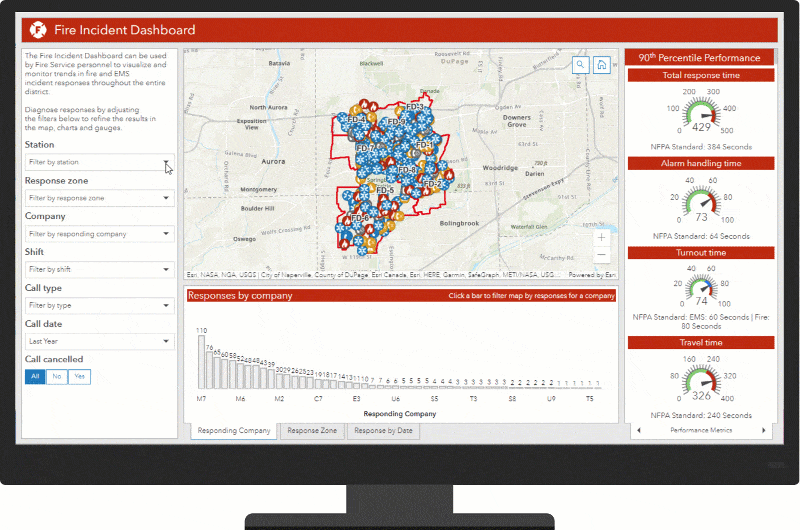Screen dimensions: 800x530
Task: Click the Travel time gauge
Action: click(701, 380)
